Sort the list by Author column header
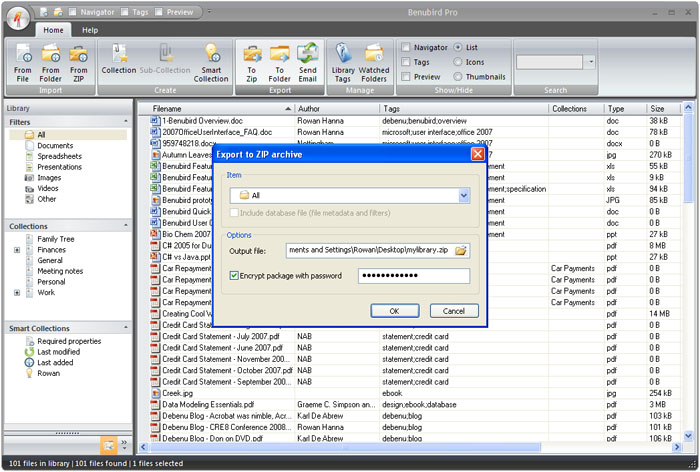Viewport: 700px width, 472px height. 337,109
